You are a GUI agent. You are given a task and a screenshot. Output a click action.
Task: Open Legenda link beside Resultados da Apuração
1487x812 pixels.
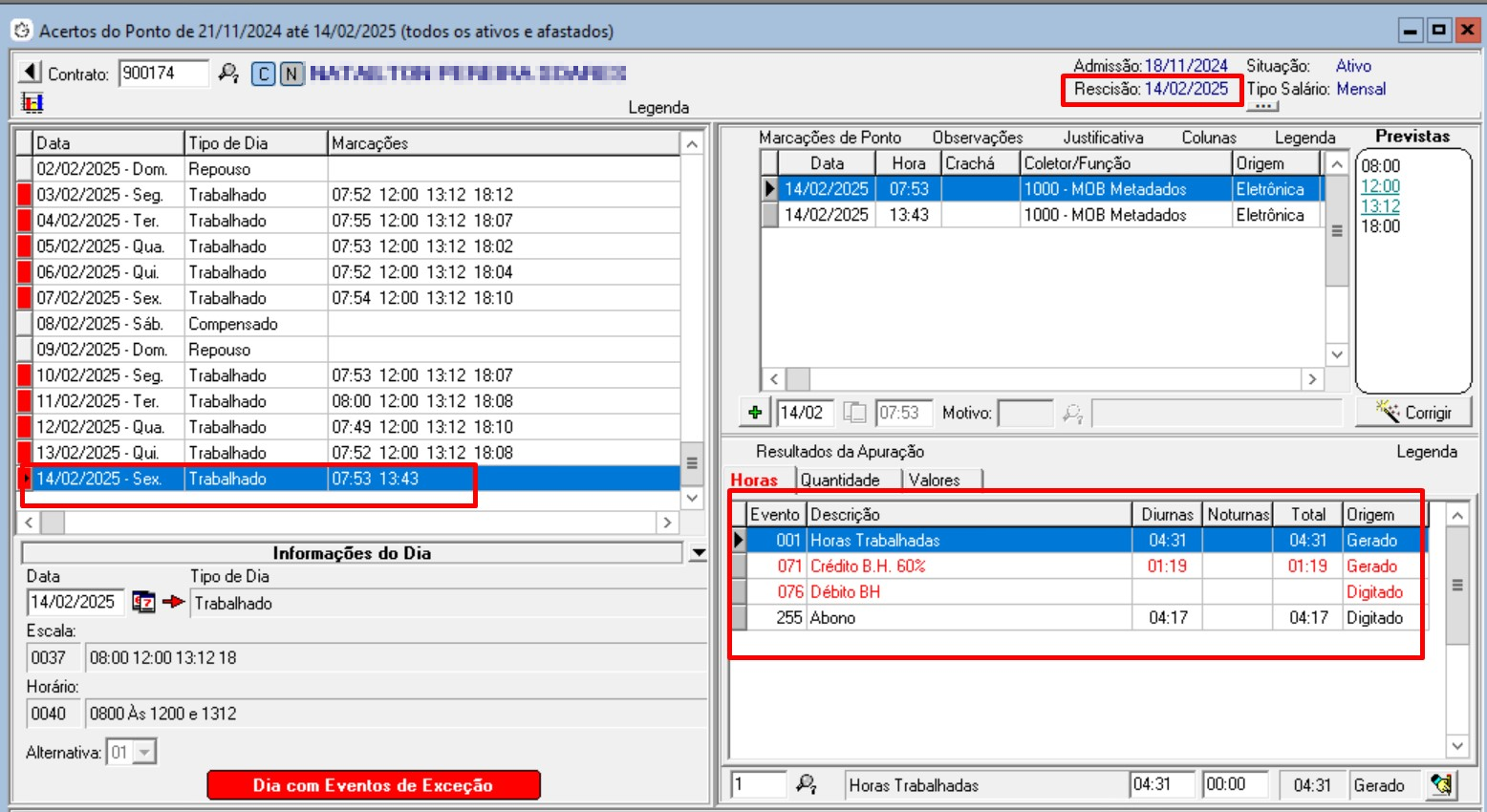click(1427, 451)
